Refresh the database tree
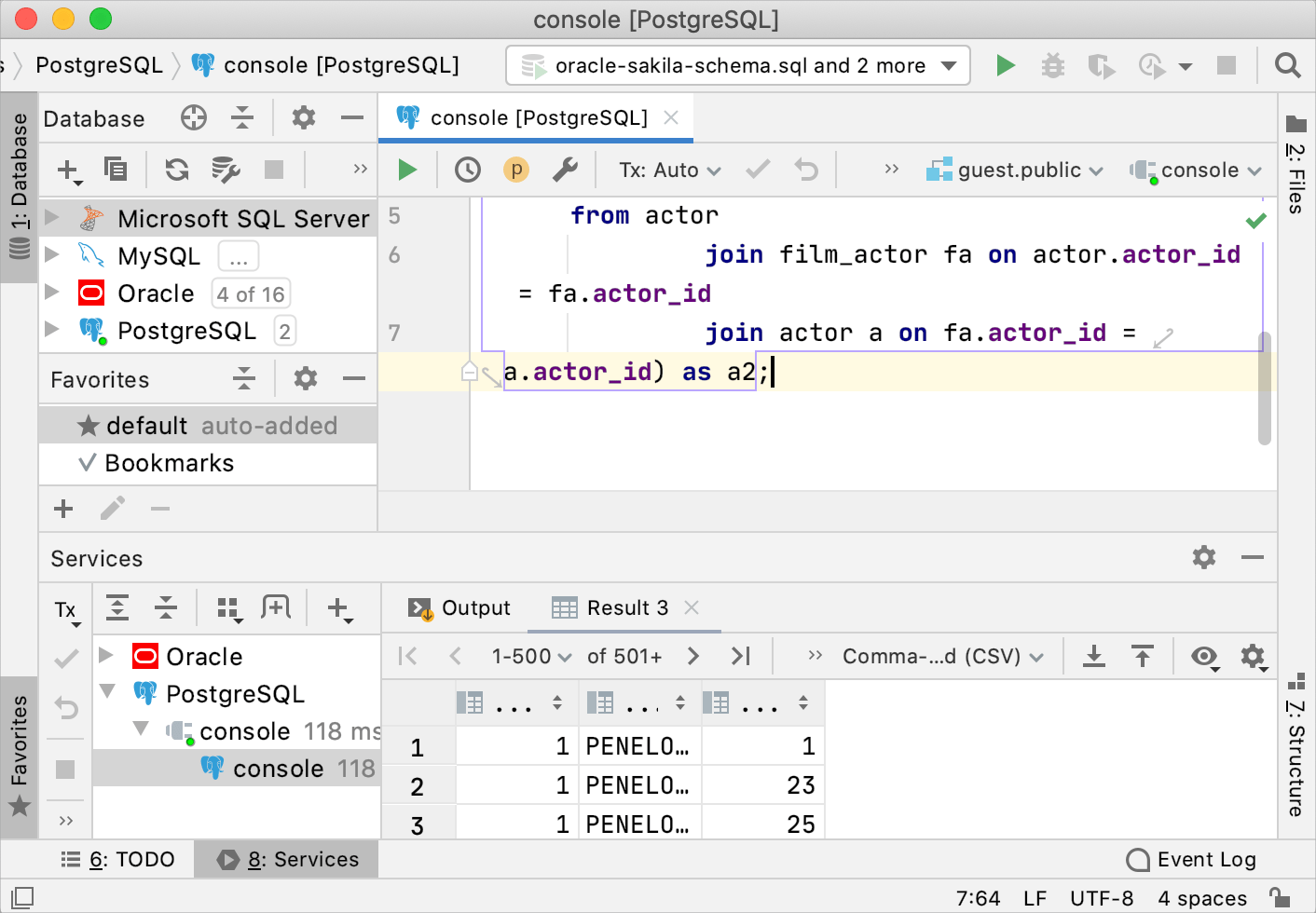This screenshot has width=1316, height=913. pyautogui.click(x=176, y=170)
